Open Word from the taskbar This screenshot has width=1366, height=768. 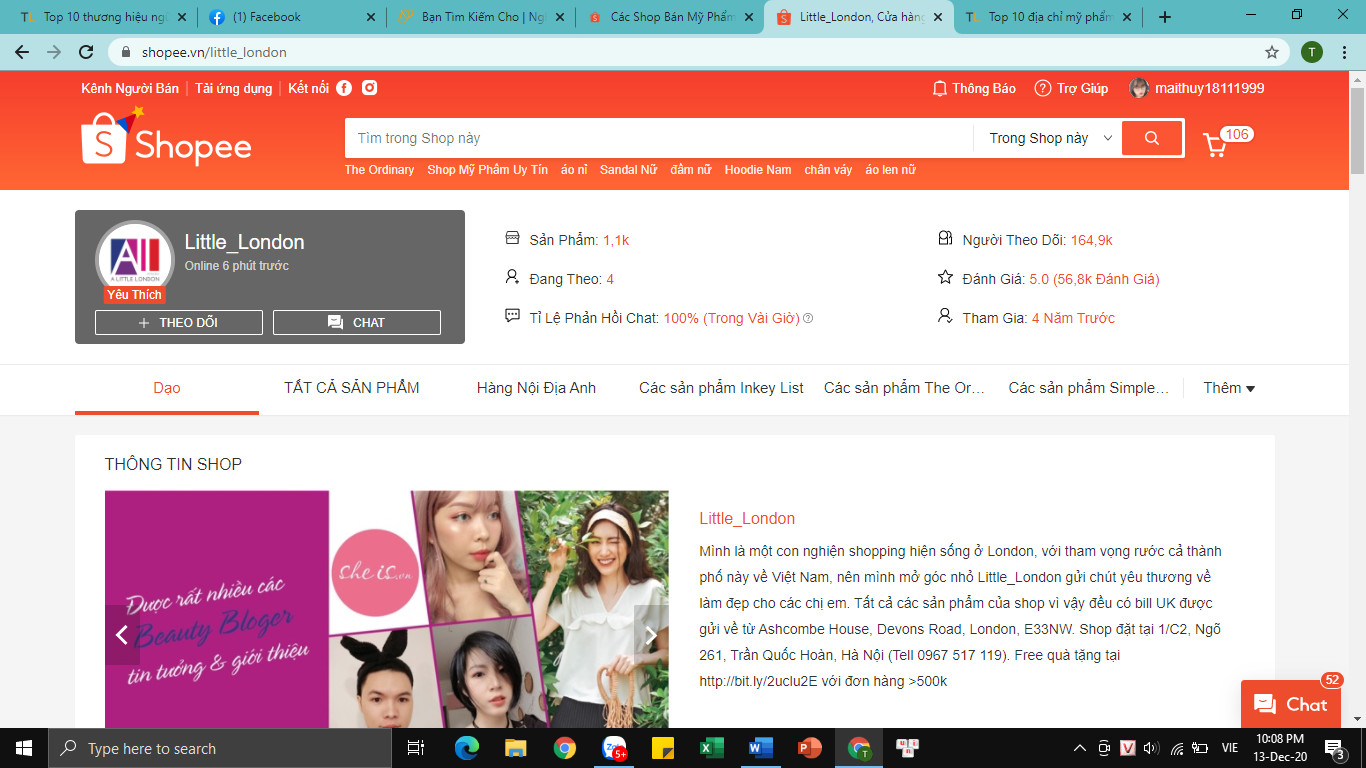[x=761, y=748]
